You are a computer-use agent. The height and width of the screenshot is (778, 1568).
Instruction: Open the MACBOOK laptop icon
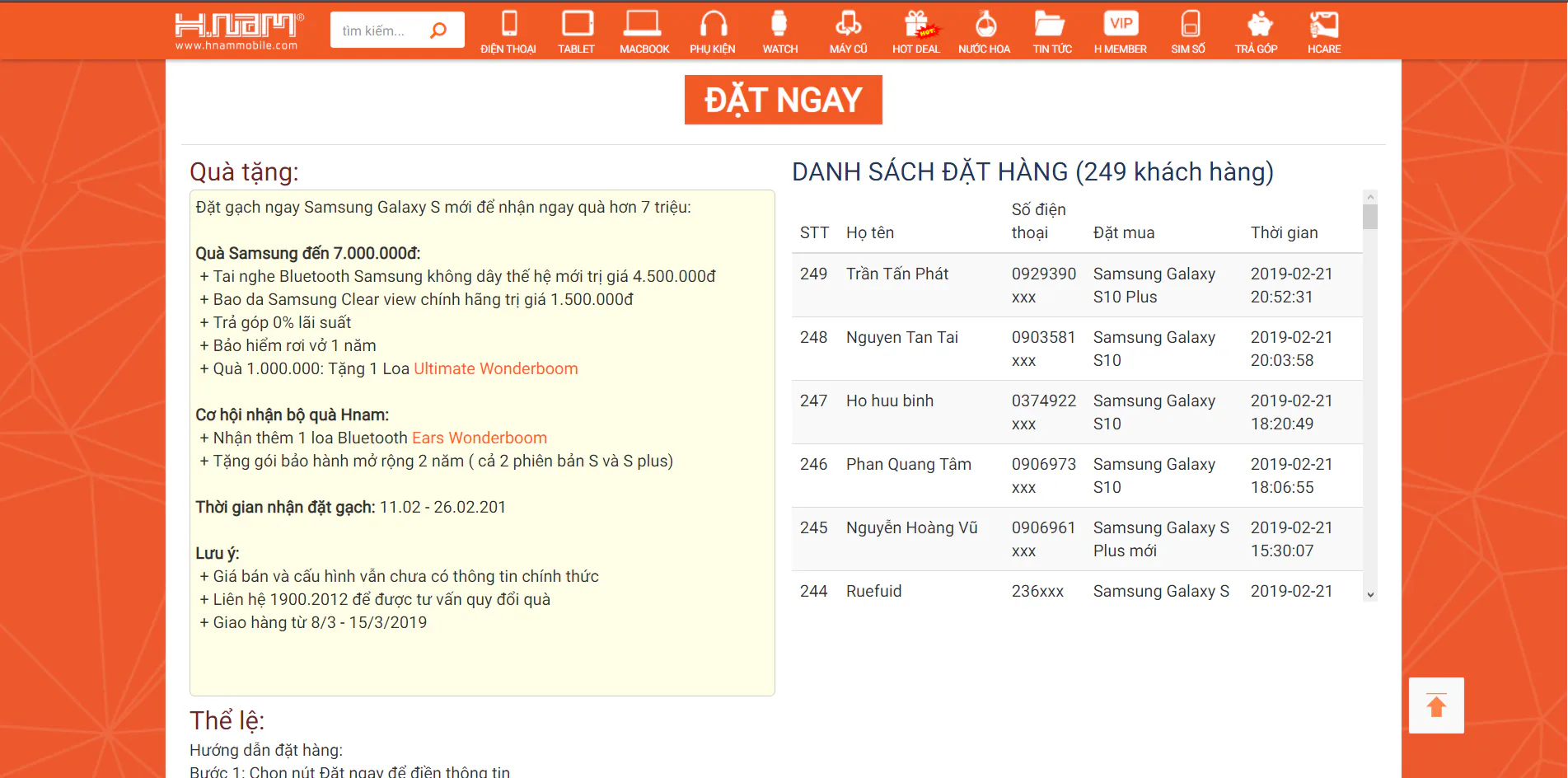point(643,24)
